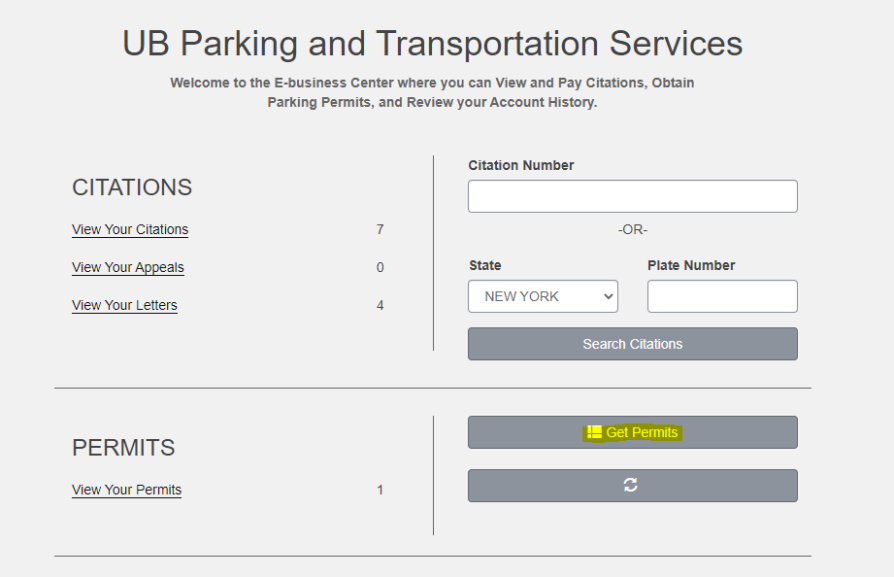894x577 pixels.
Task: Click the list icon inside Get Permits button
Action: coord(594,432)
